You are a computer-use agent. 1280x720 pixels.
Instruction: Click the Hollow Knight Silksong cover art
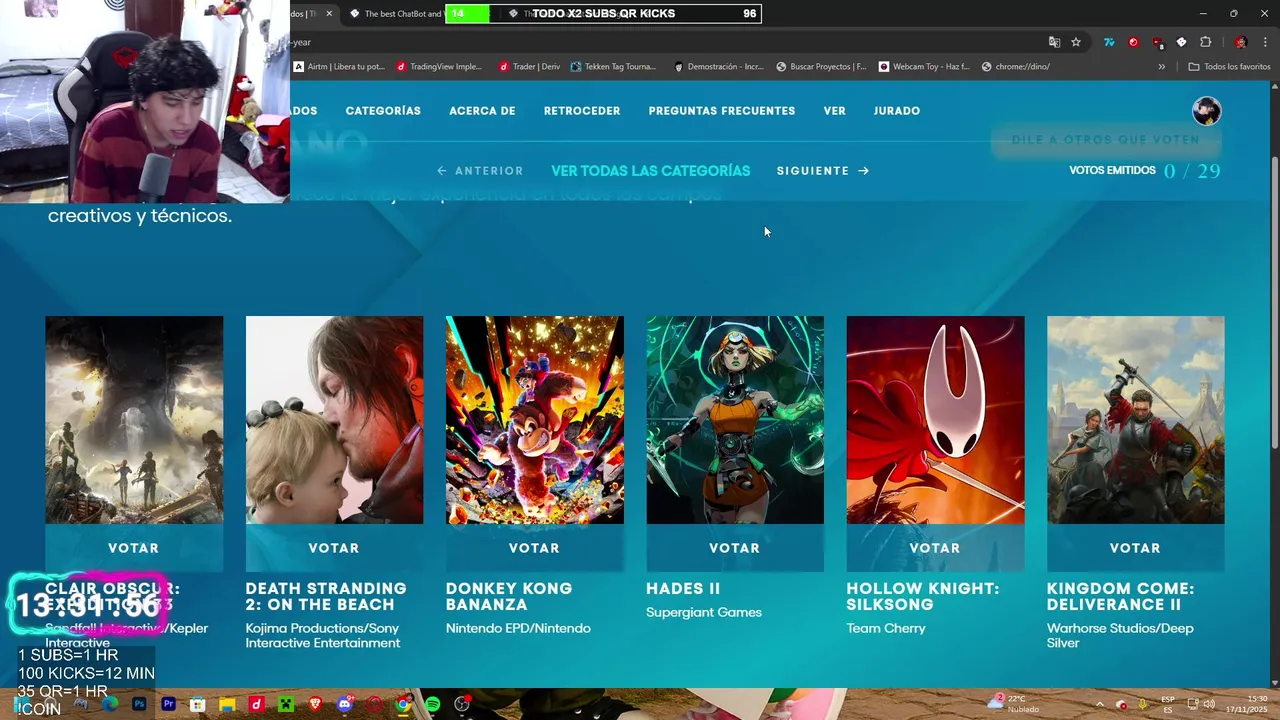tap(935, 420)
